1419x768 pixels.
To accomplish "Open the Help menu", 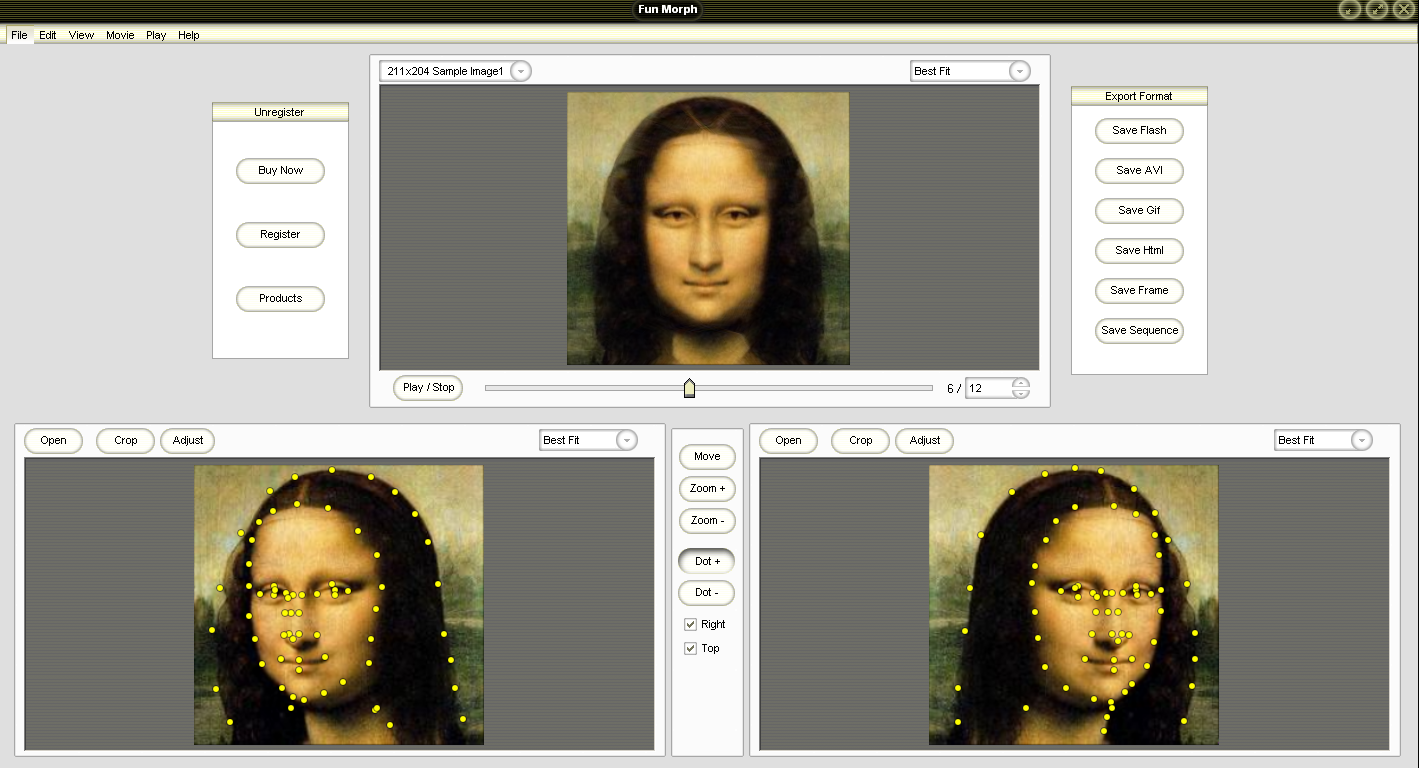I will coord(189,35).
